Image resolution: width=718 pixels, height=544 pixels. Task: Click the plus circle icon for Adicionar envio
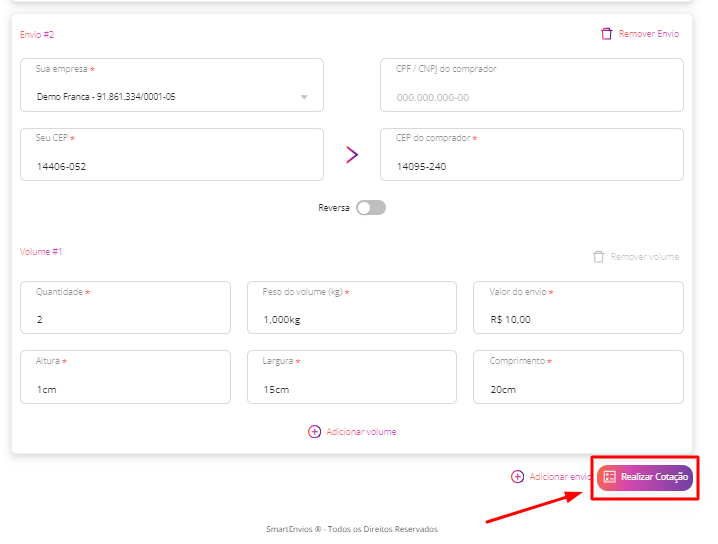pyautogui.click(x=517, y=477)
